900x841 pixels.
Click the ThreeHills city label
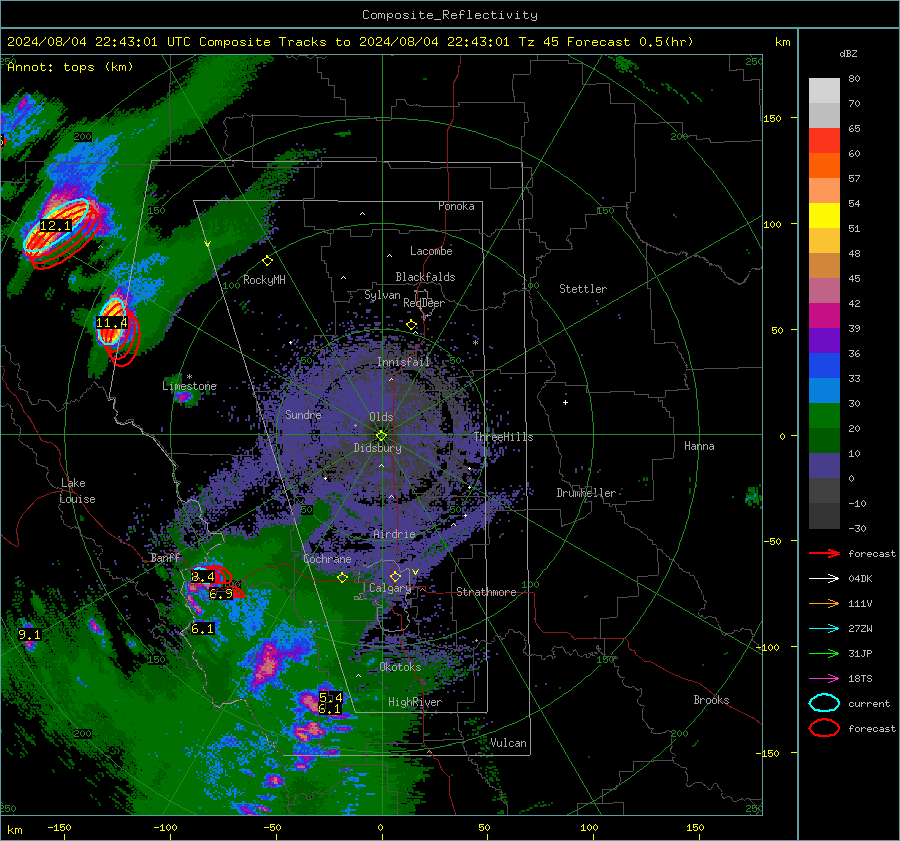pyautogui.click(x=503, y=437)
